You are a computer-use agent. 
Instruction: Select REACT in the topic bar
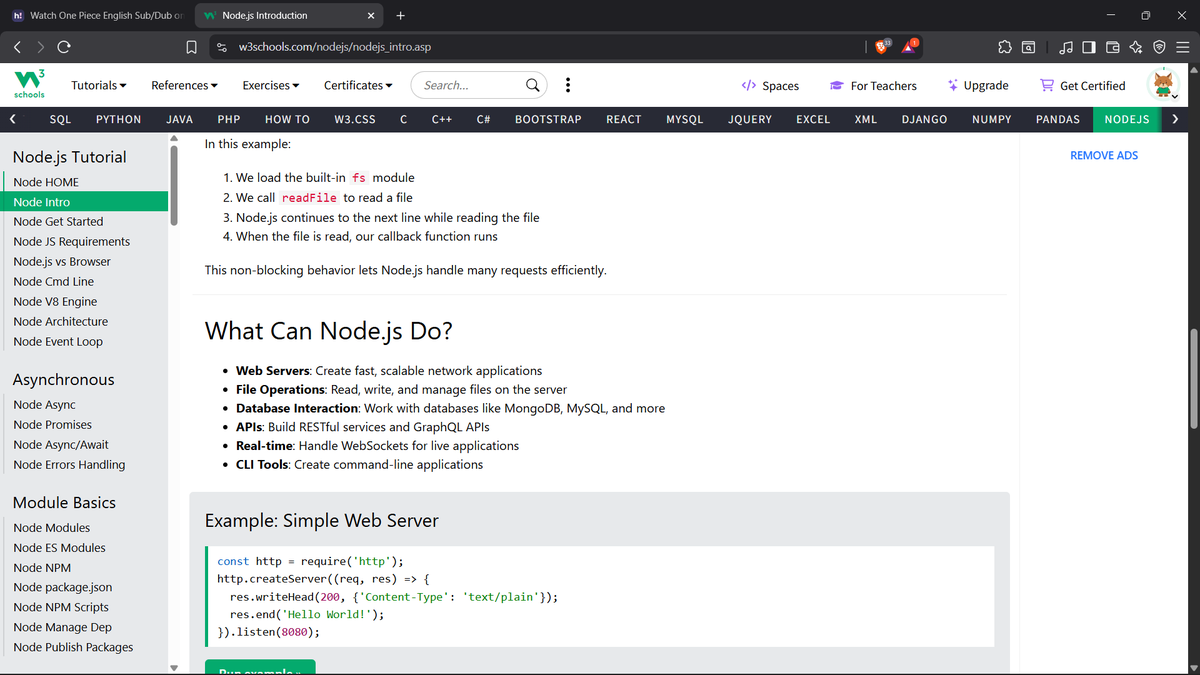coord(624,119)
